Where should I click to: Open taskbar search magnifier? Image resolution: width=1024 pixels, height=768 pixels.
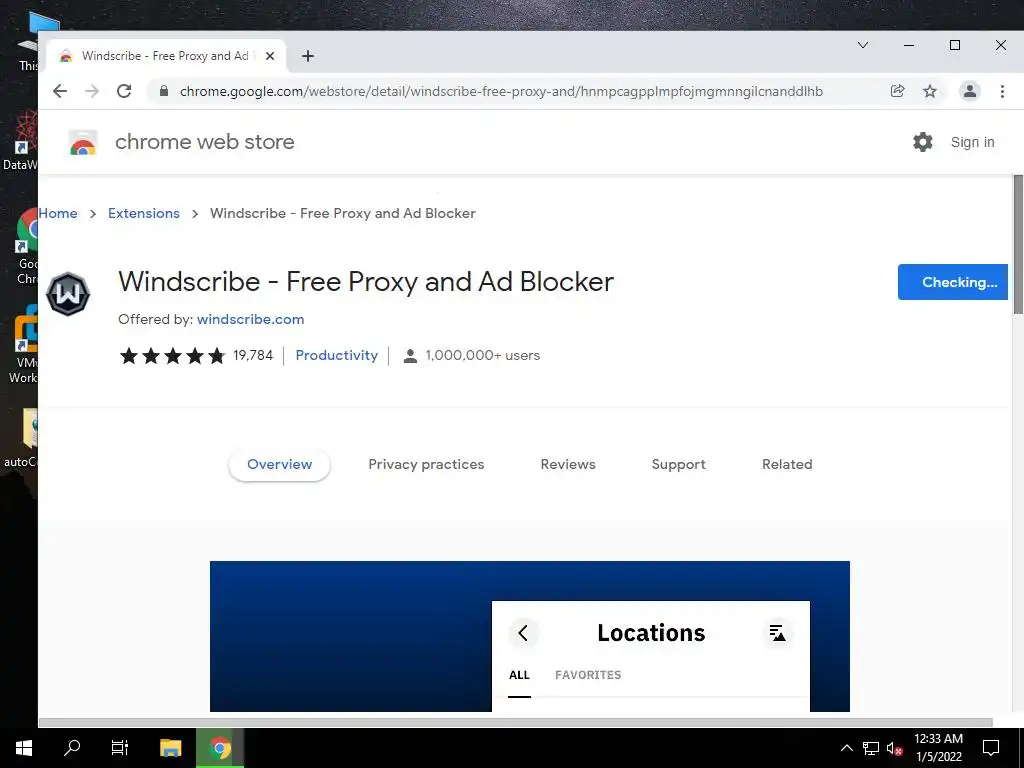click(x=72, y=748)
